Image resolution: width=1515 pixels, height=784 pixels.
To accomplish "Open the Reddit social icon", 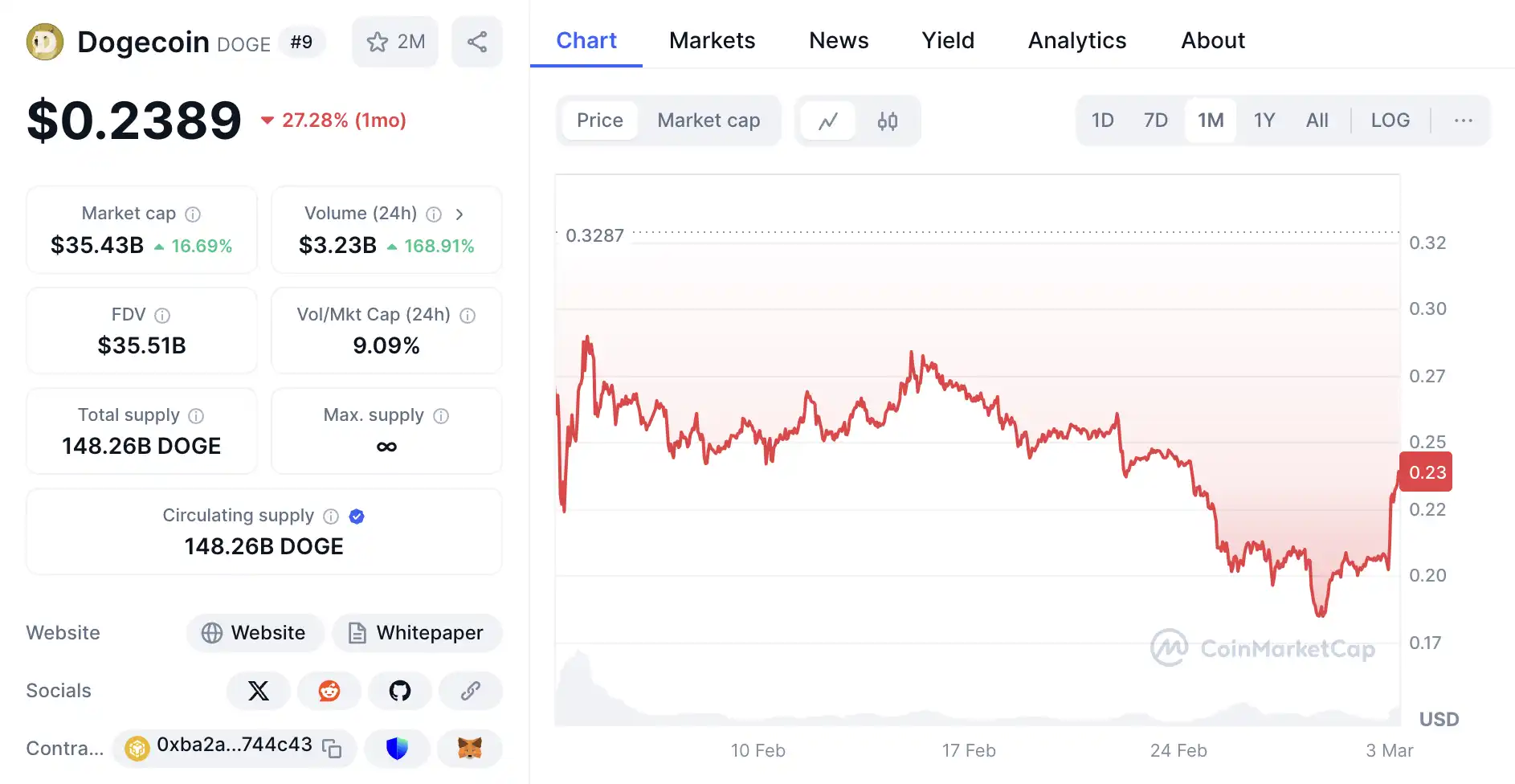I will (329, 691).
